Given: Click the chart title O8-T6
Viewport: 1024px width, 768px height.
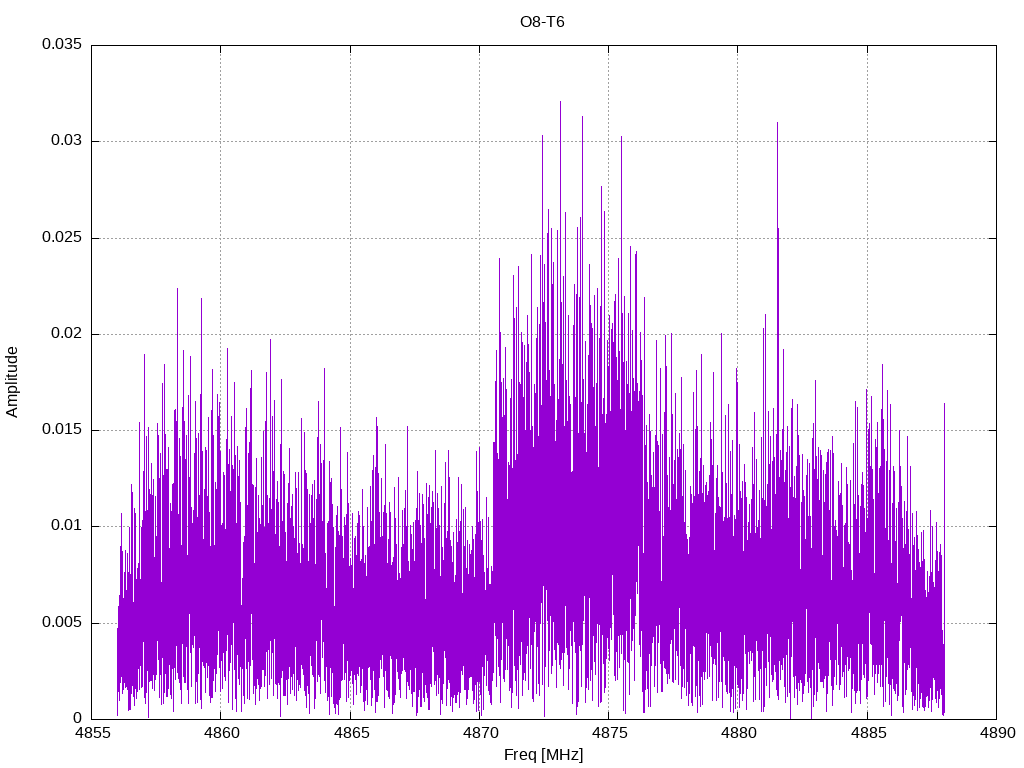Looking at the screenshot, I should point(542,22).
